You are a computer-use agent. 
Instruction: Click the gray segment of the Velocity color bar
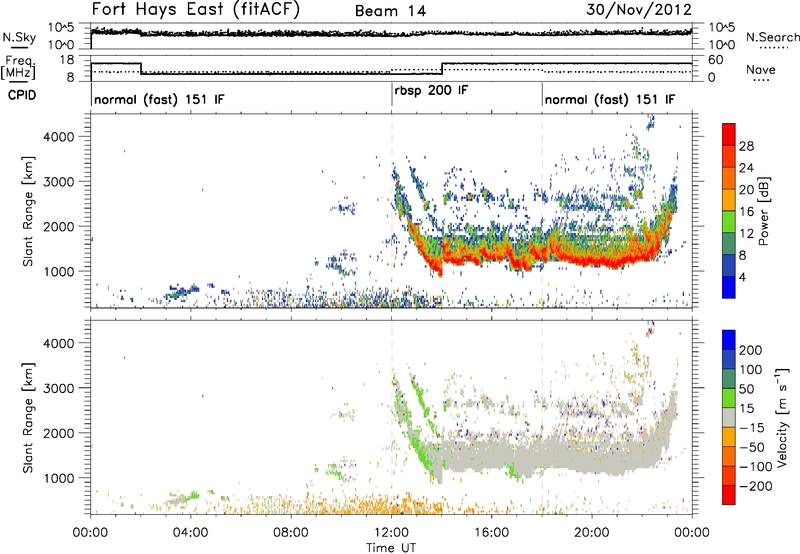[x=729, y=417]
